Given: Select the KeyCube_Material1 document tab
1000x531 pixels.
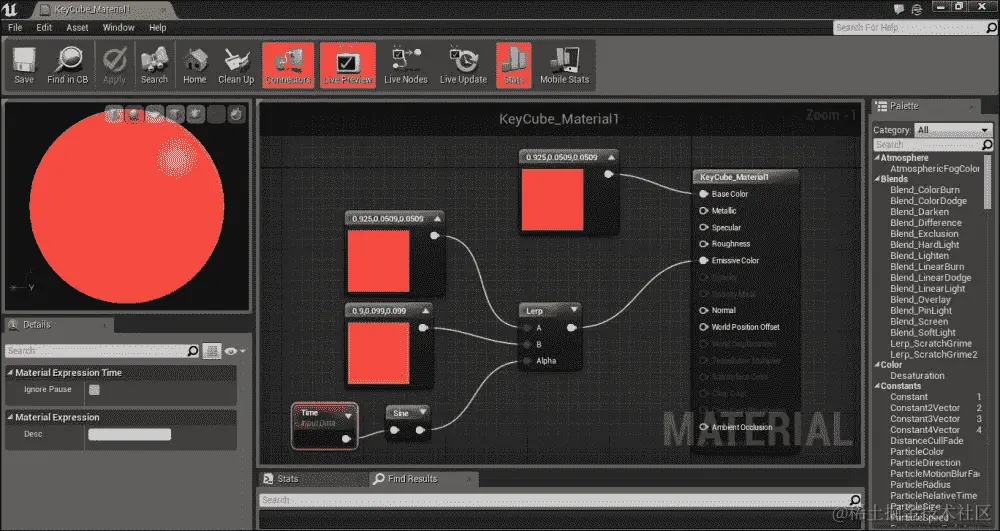Looking at the screenshot, I should click(x=102, y=10).
